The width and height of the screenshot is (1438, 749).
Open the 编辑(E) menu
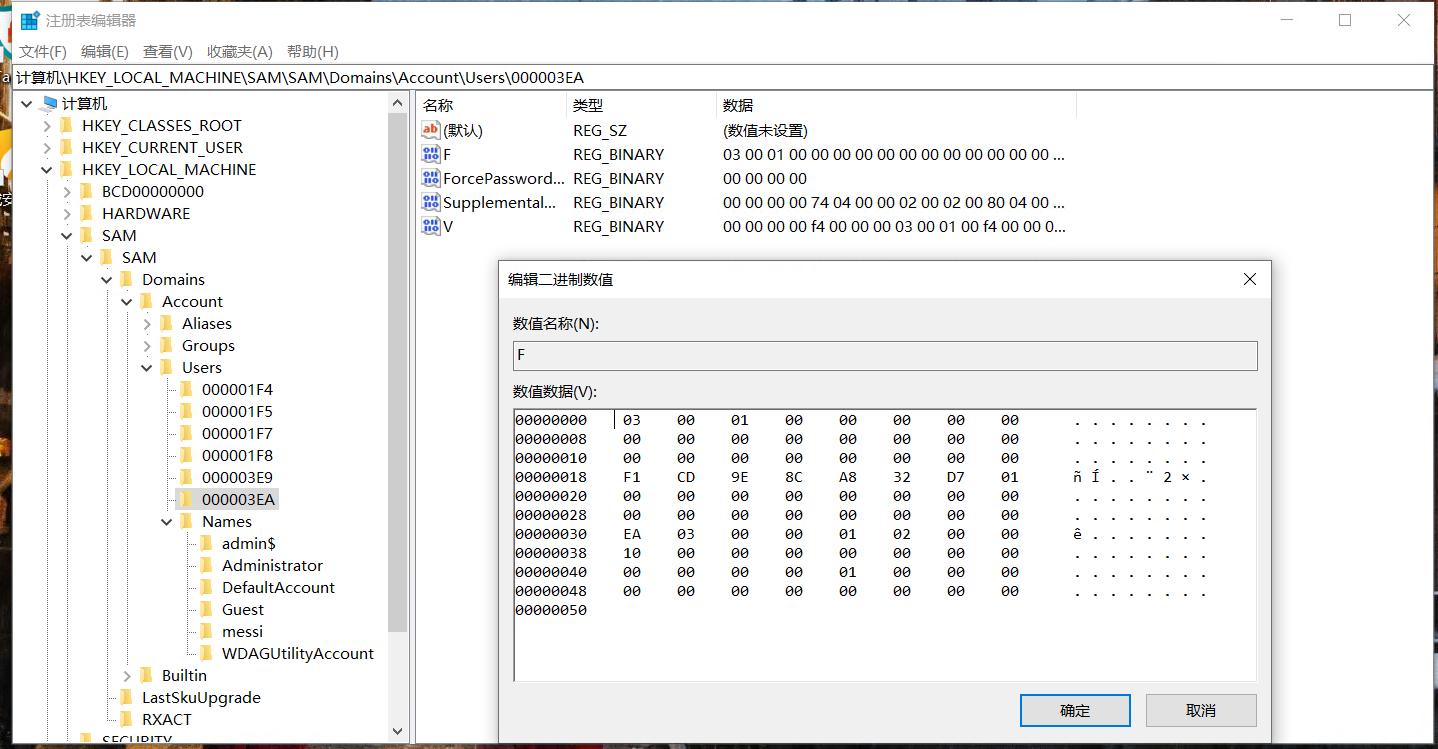tap(105, 51)
